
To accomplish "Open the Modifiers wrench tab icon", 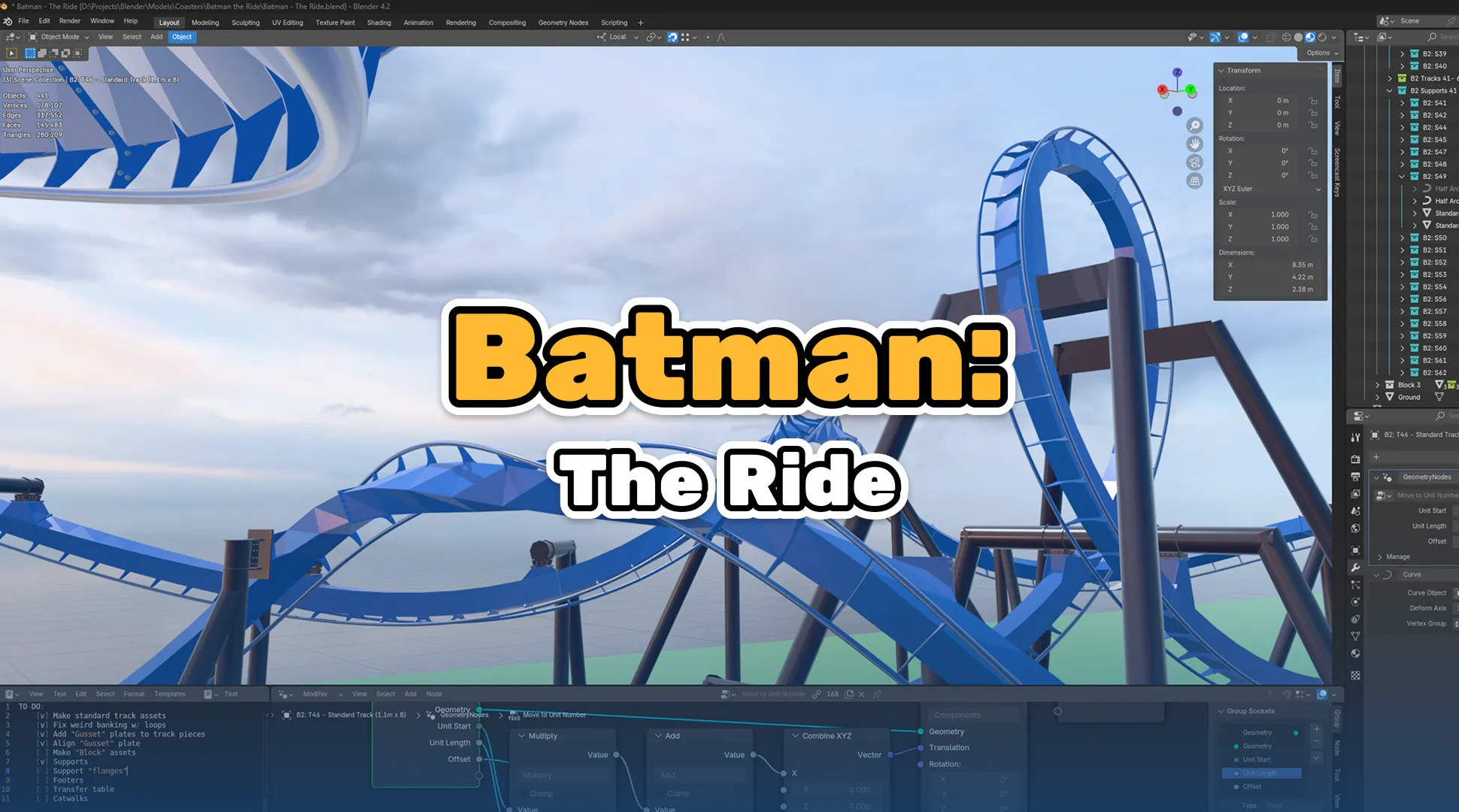I will coord(1355,568).
